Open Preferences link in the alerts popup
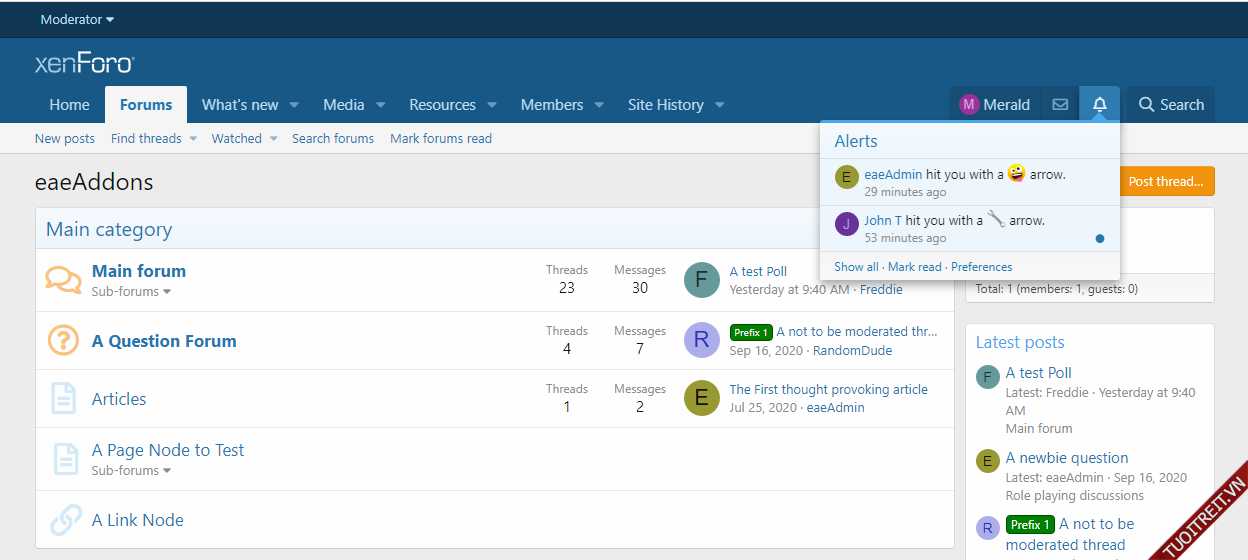Viewport: 1248px width, 560px height. (x=981, y=267)
